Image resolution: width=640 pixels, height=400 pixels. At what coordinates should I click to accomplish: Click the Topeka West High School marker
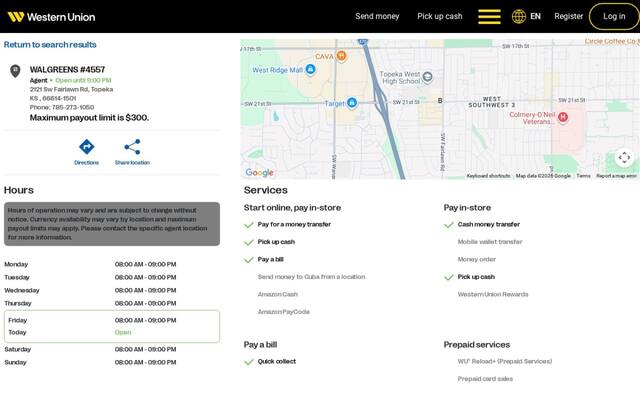(x=427, y=76)
